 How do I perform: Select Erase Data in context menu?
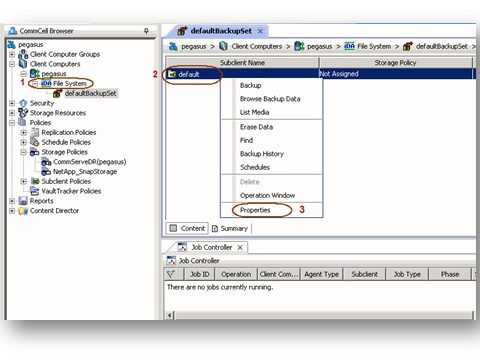[x=272, y=127]
